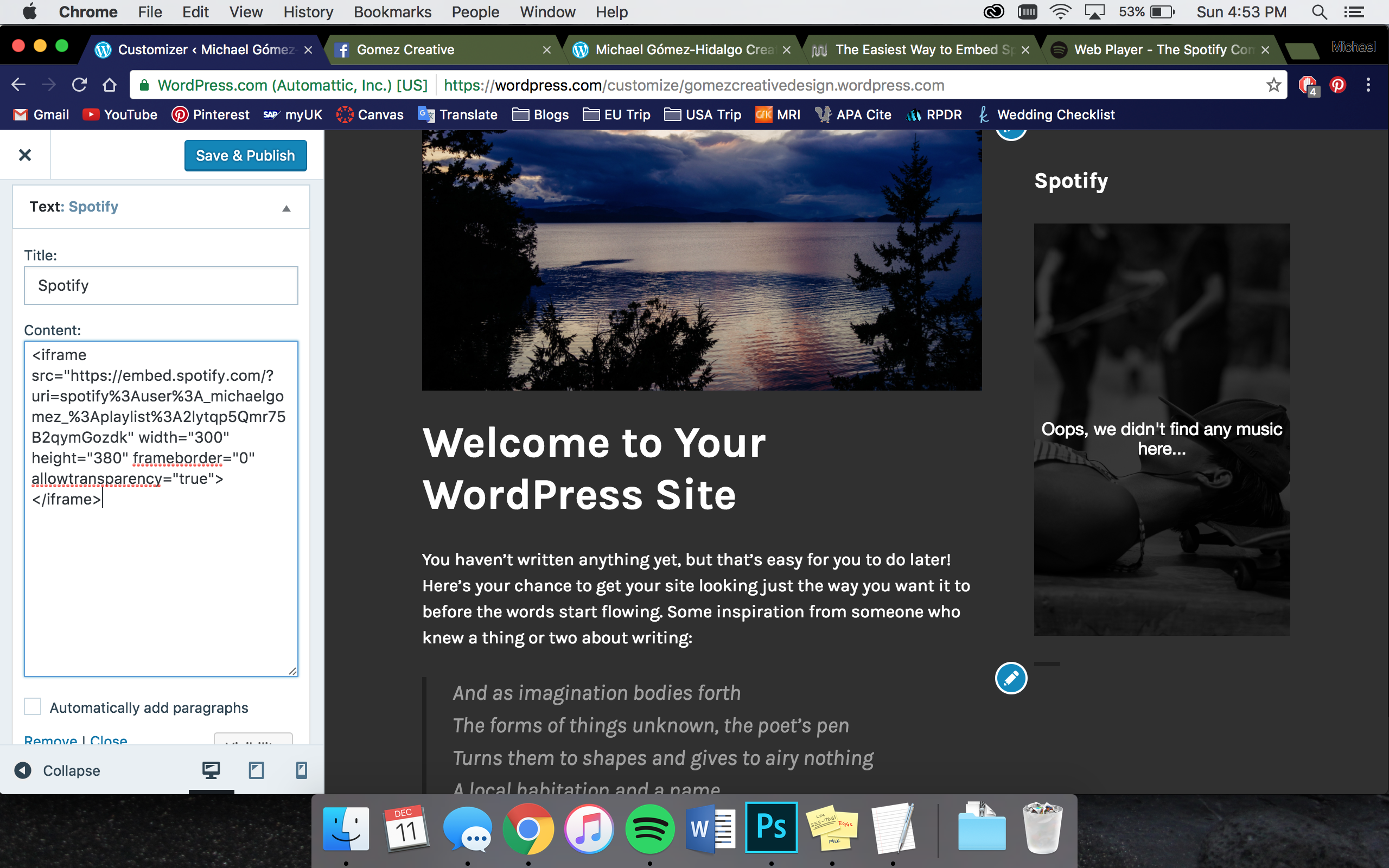Click the Pinterest extension icon

tap(1338, 85)
